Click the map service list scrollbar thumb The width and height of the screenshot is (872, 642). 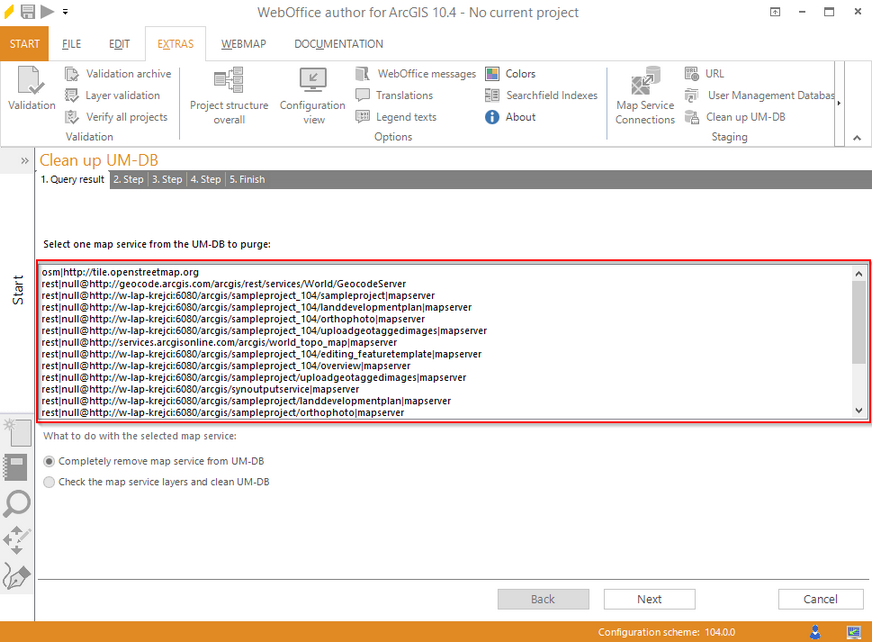point(859,323)
